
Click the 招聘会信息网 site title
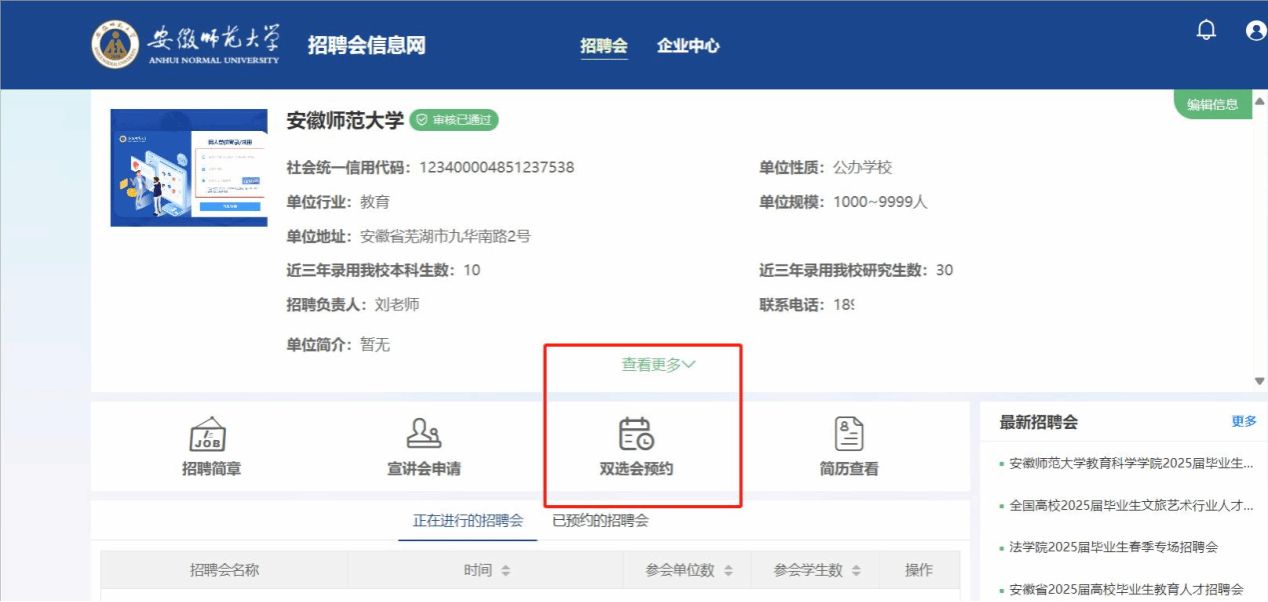pos(367,46)
